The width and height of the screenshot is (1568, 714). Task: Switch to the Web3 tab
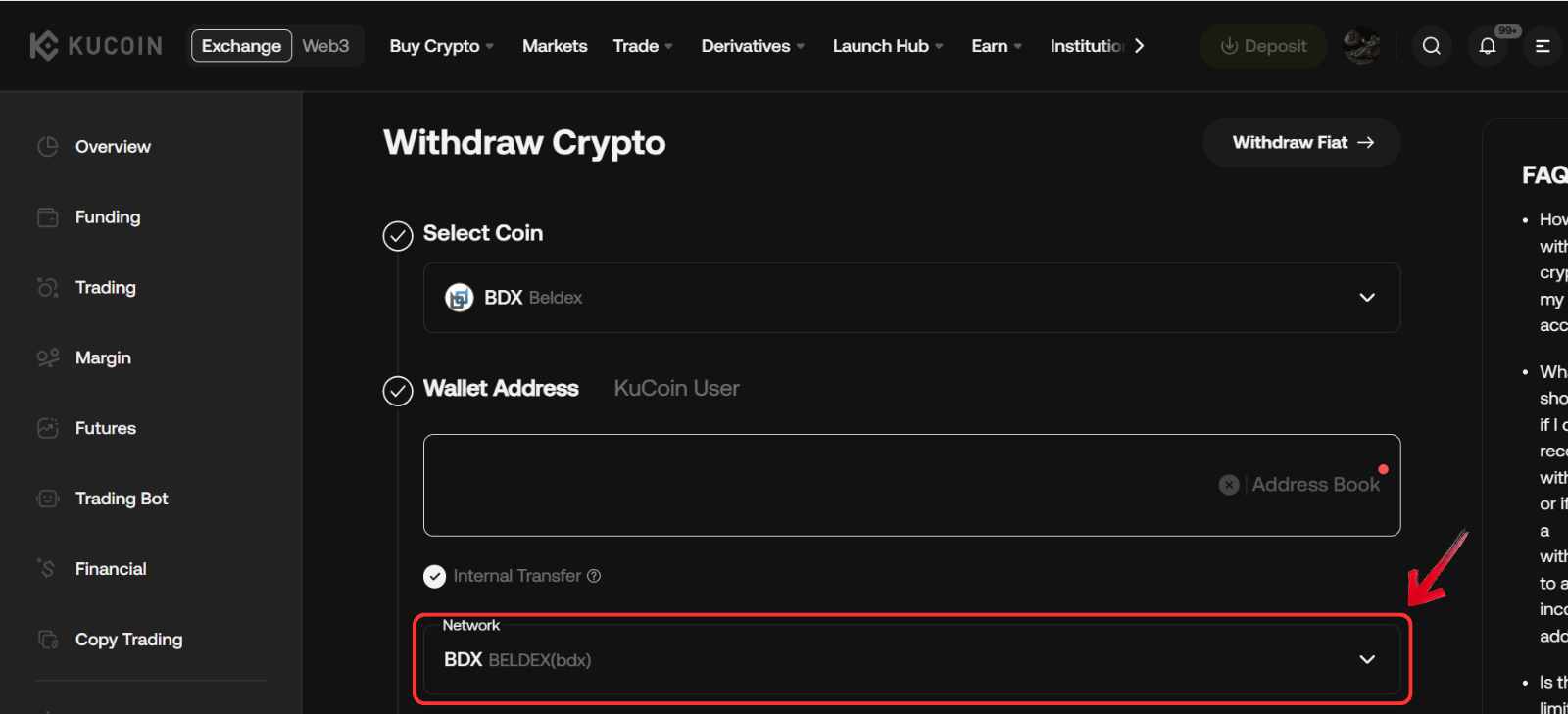[x=326, y=44]
